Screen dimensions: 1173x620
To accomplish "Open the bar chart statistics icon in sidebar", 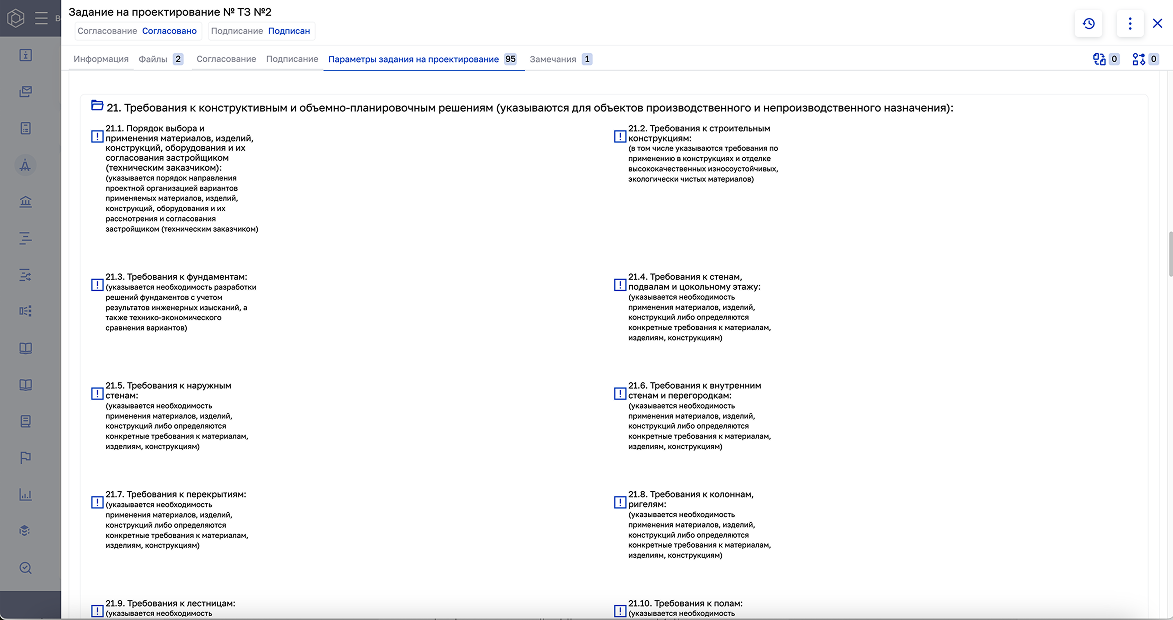I will coord(25,493).
